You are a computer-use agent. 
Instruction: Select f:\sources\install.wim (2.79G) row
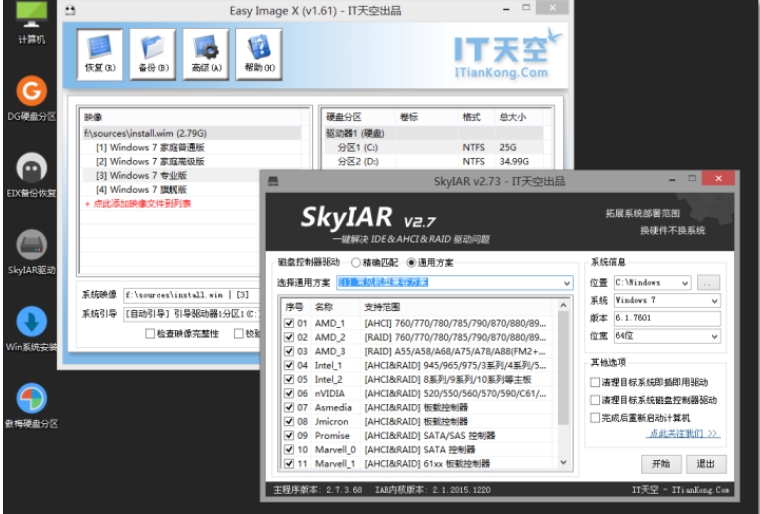[192, 133]
